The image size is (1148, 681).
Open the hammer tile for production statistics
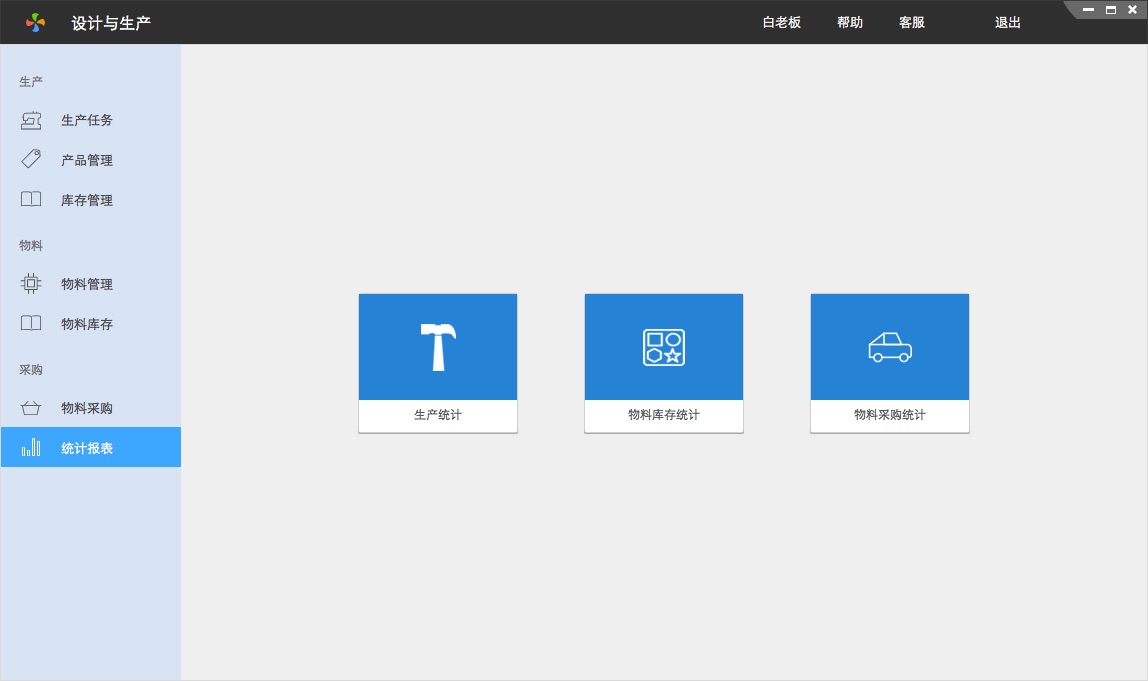coord(438,347)
